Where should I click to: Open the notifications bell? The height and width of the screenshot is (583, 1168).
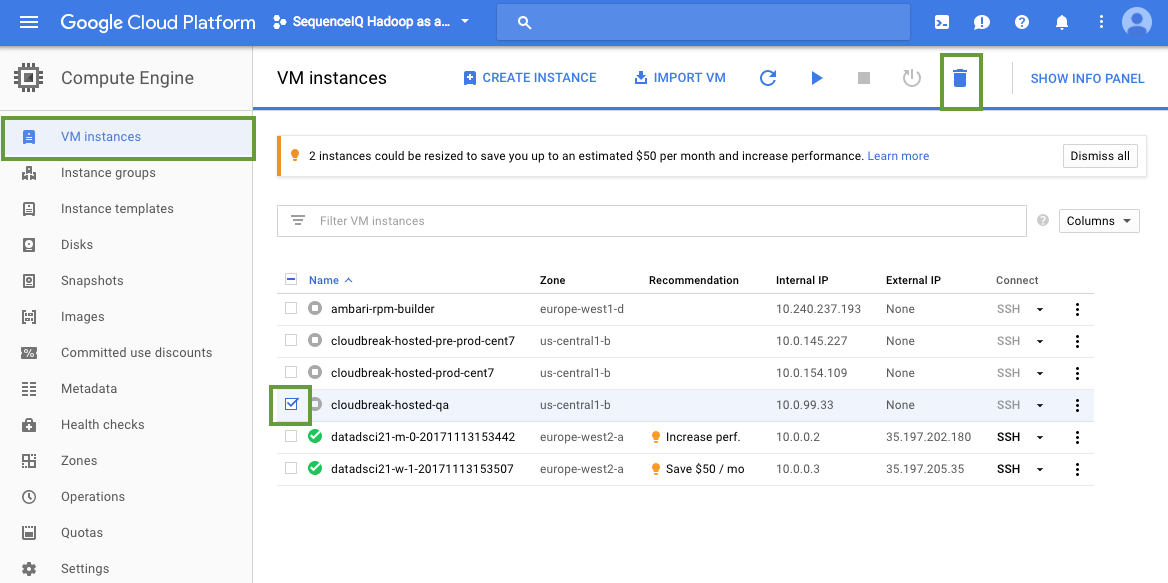[1062, 22]
